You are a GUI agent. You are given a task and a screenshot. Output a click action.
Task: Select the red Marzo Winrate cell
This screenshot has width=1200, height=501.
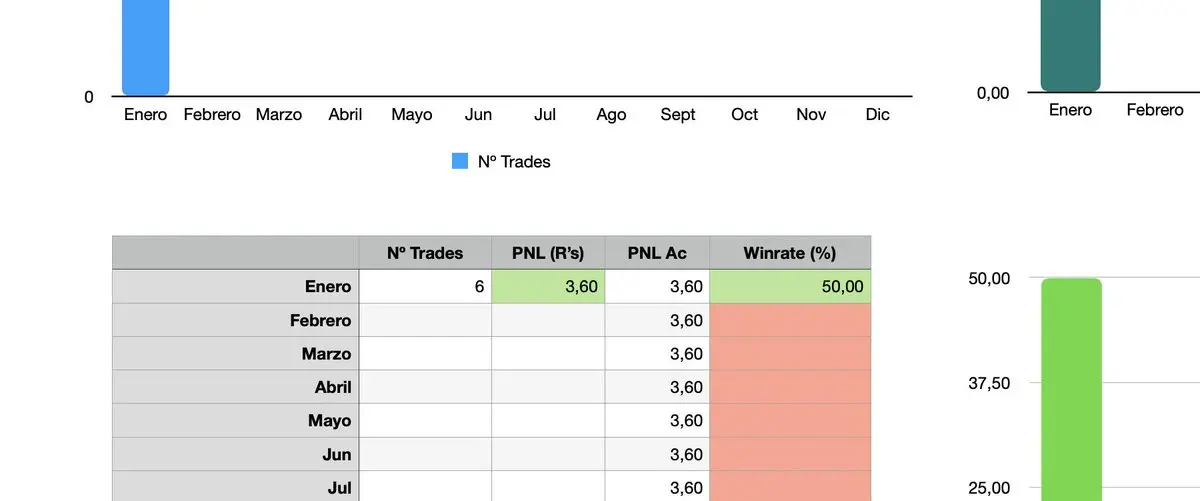pos(790,354)
